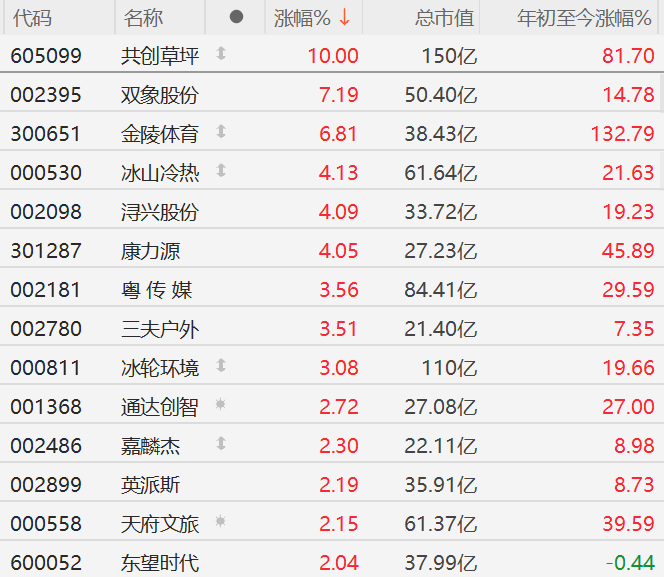Viewport: 664px width, 577px height.
Task: Click the star icon beside 通达创智
Action: point(220,404)
